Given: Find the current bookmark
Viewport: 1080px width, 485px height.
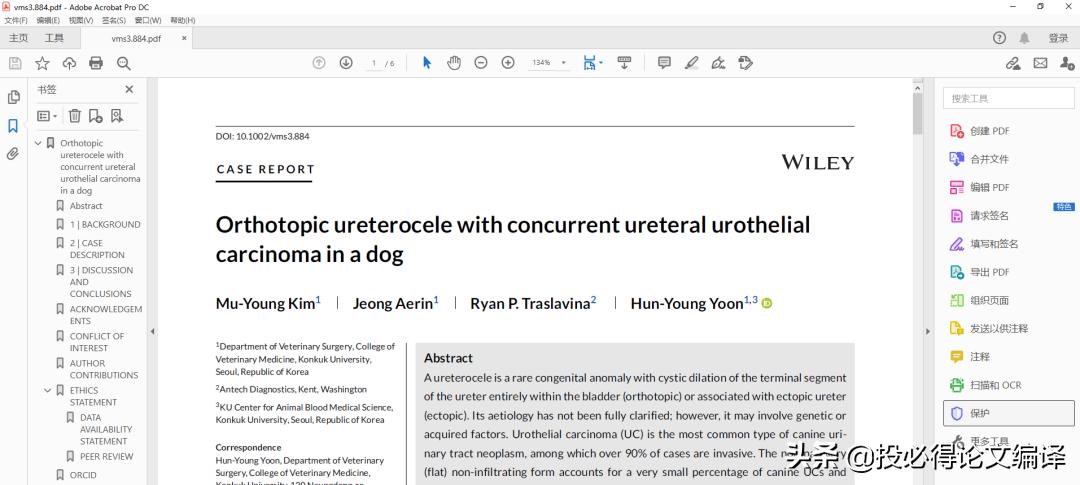Looking at the screenshot, I should click(116, 116).
